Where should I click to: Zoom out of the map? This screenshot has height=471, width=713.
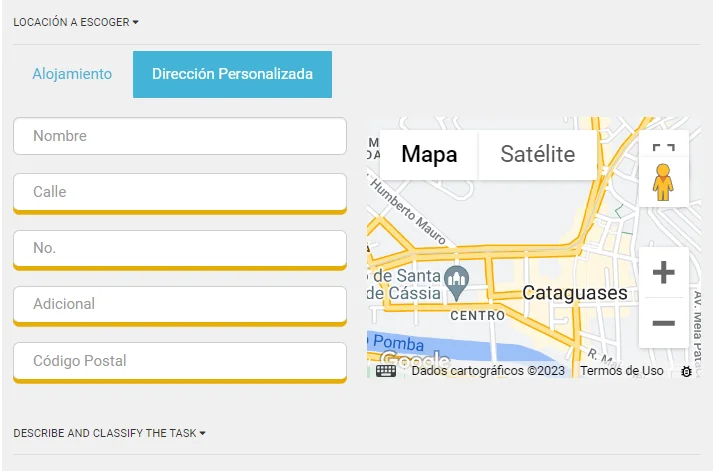point(663,323)
